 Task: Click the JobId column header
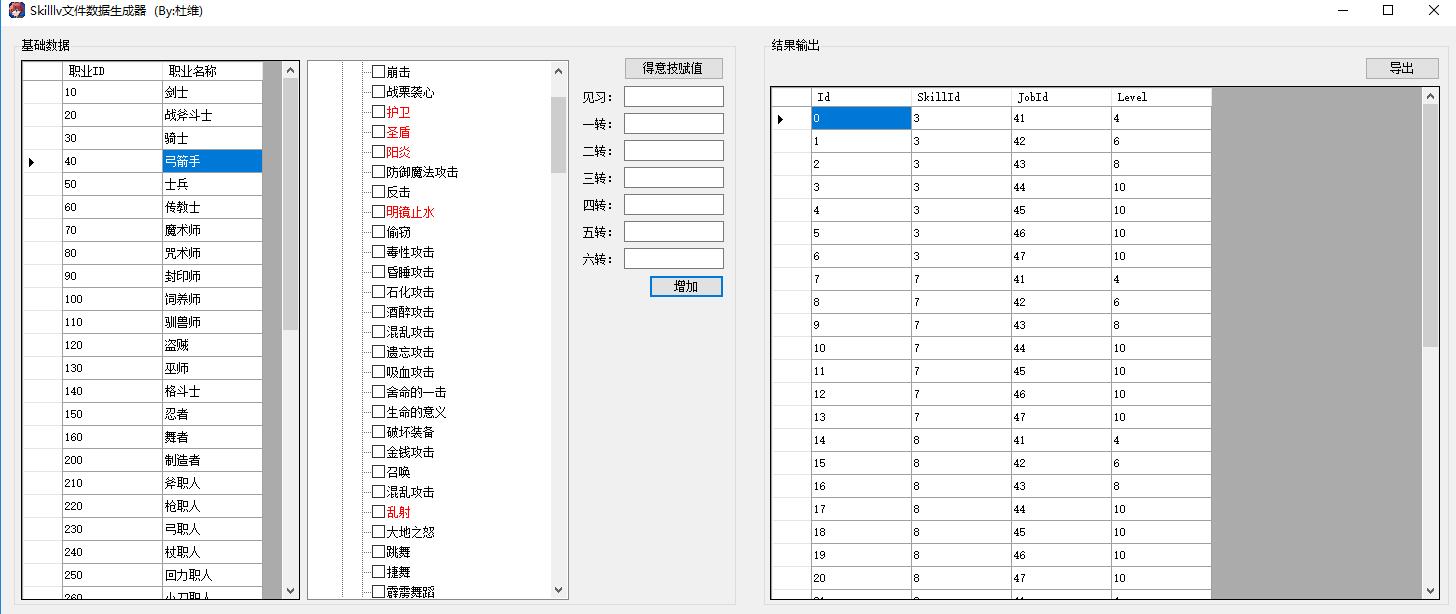pos(1061,97)
